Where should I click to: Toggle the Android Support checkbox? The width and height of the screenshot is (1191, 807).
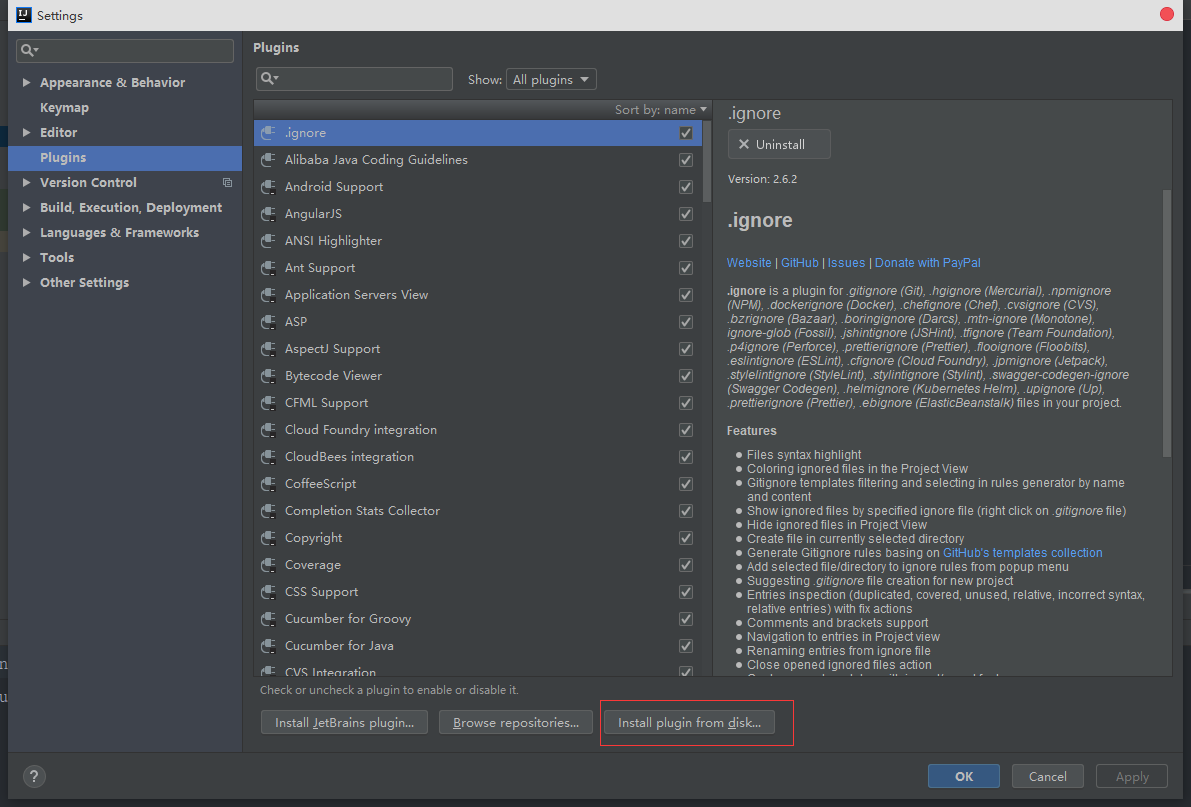click(686, 187)
